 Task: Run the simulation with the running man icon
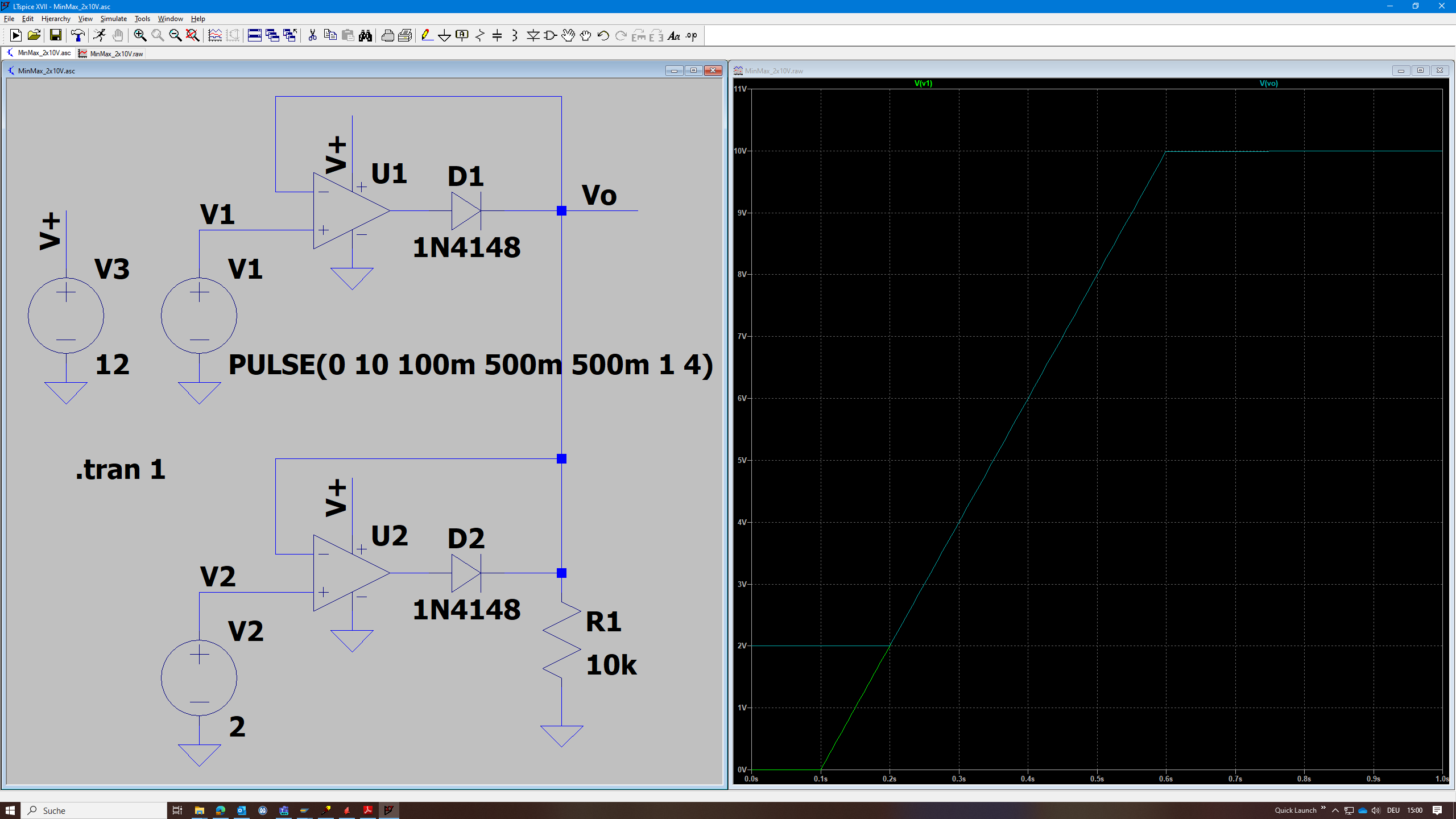coord(100,35)
